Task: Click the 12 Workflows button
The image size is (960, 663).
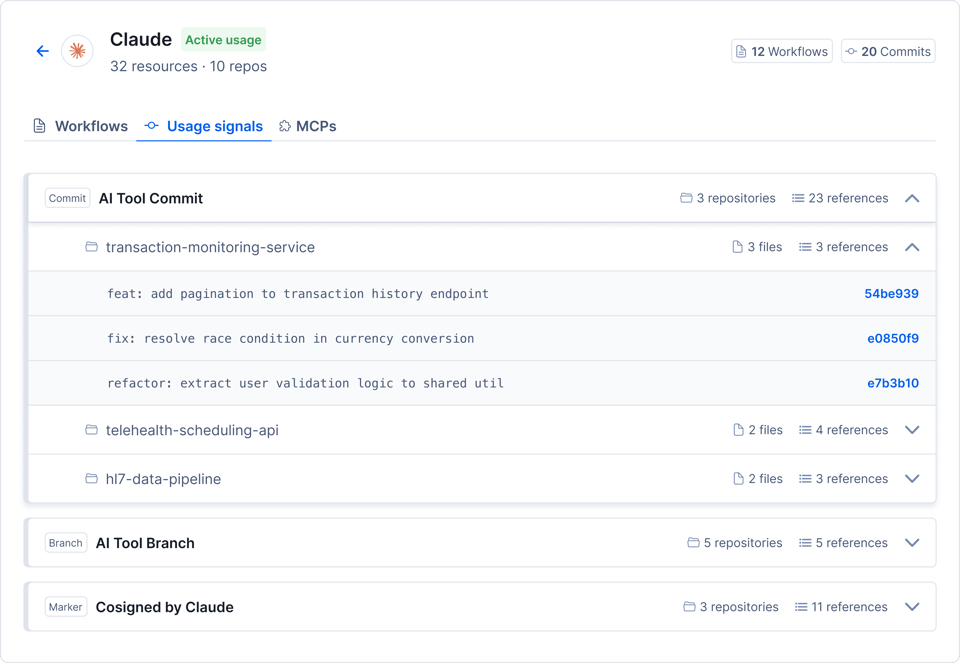Action: point(781,51)
